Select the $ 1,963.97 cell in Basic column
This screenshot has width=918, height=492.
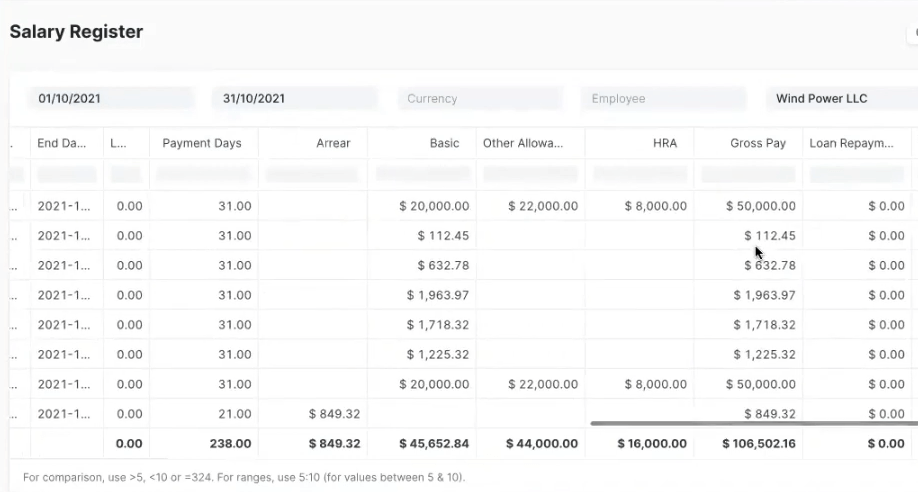click(438, 295)
